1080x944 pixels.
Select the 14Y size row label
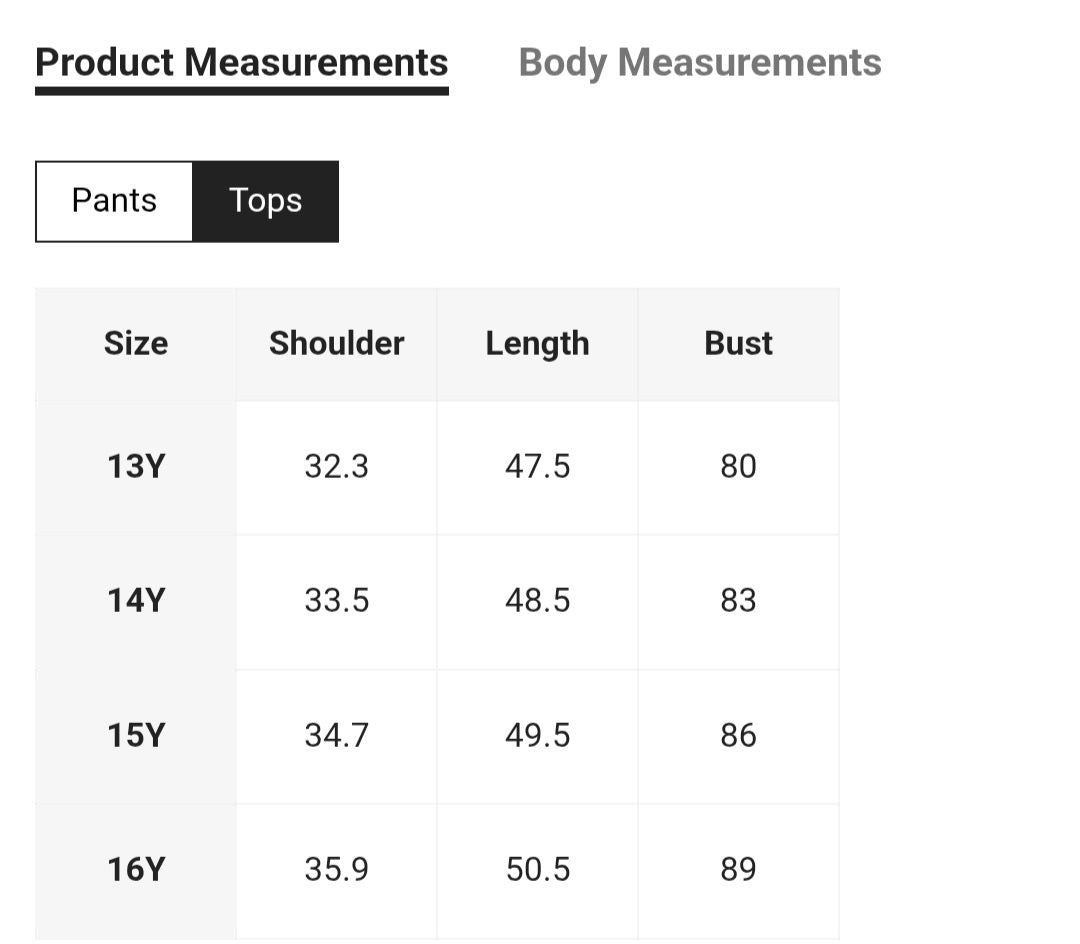(135, 601)
